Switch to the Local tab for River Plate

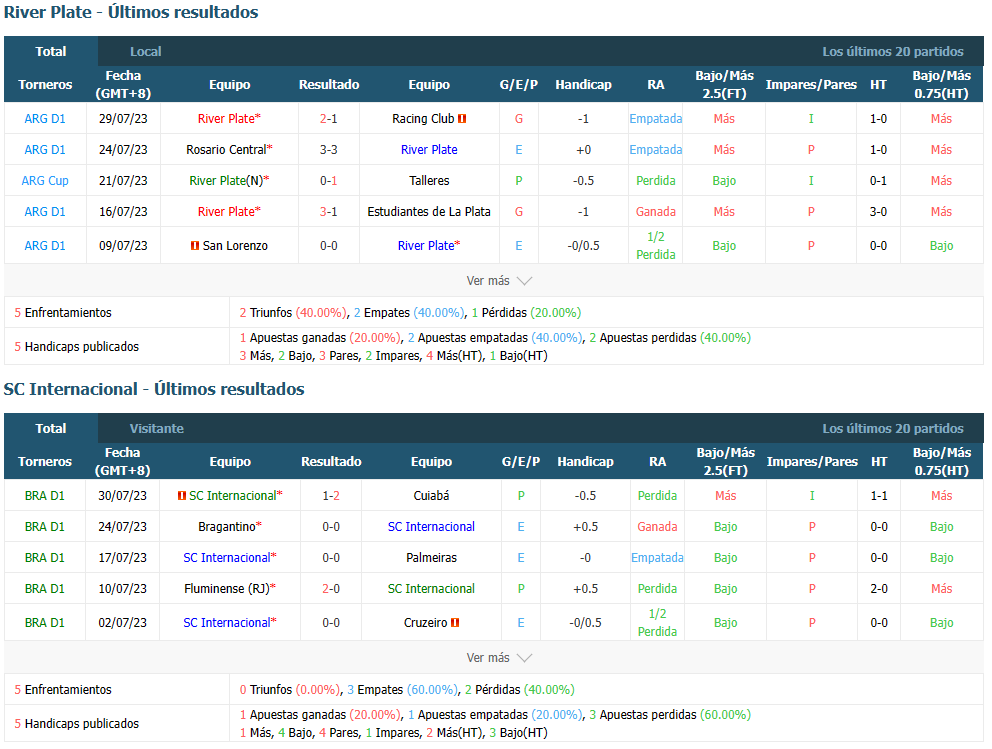(x=146, y=52)
